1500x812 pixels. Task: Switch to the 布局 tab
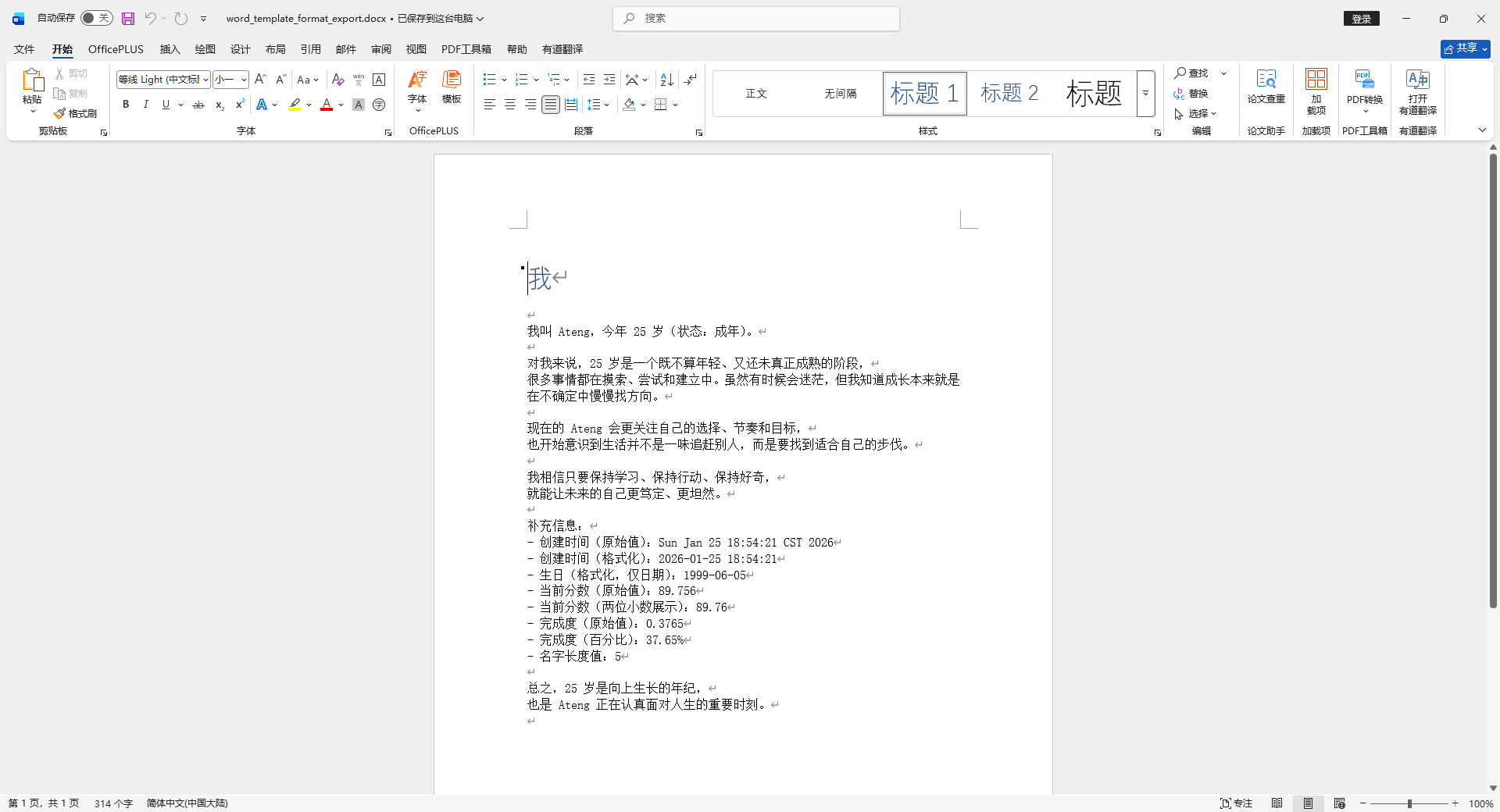[x=275, y=49]
